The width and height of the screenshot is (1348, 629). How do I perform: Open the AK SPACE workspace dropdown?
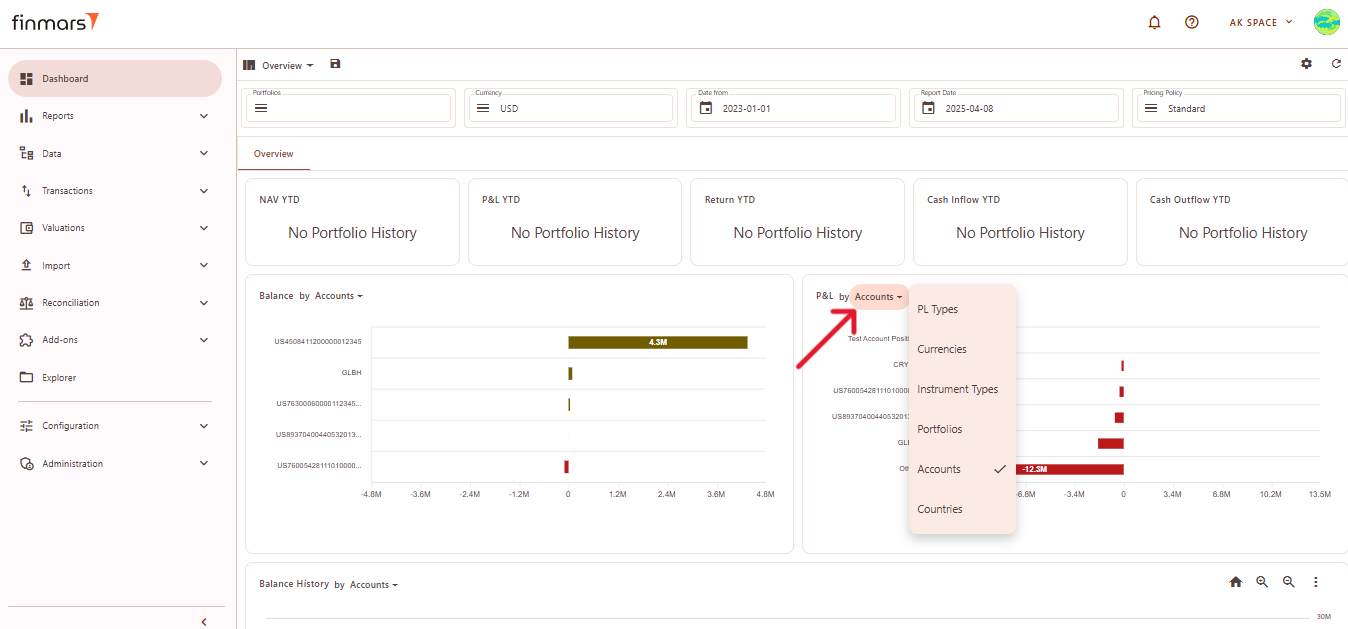(1260, 22)
